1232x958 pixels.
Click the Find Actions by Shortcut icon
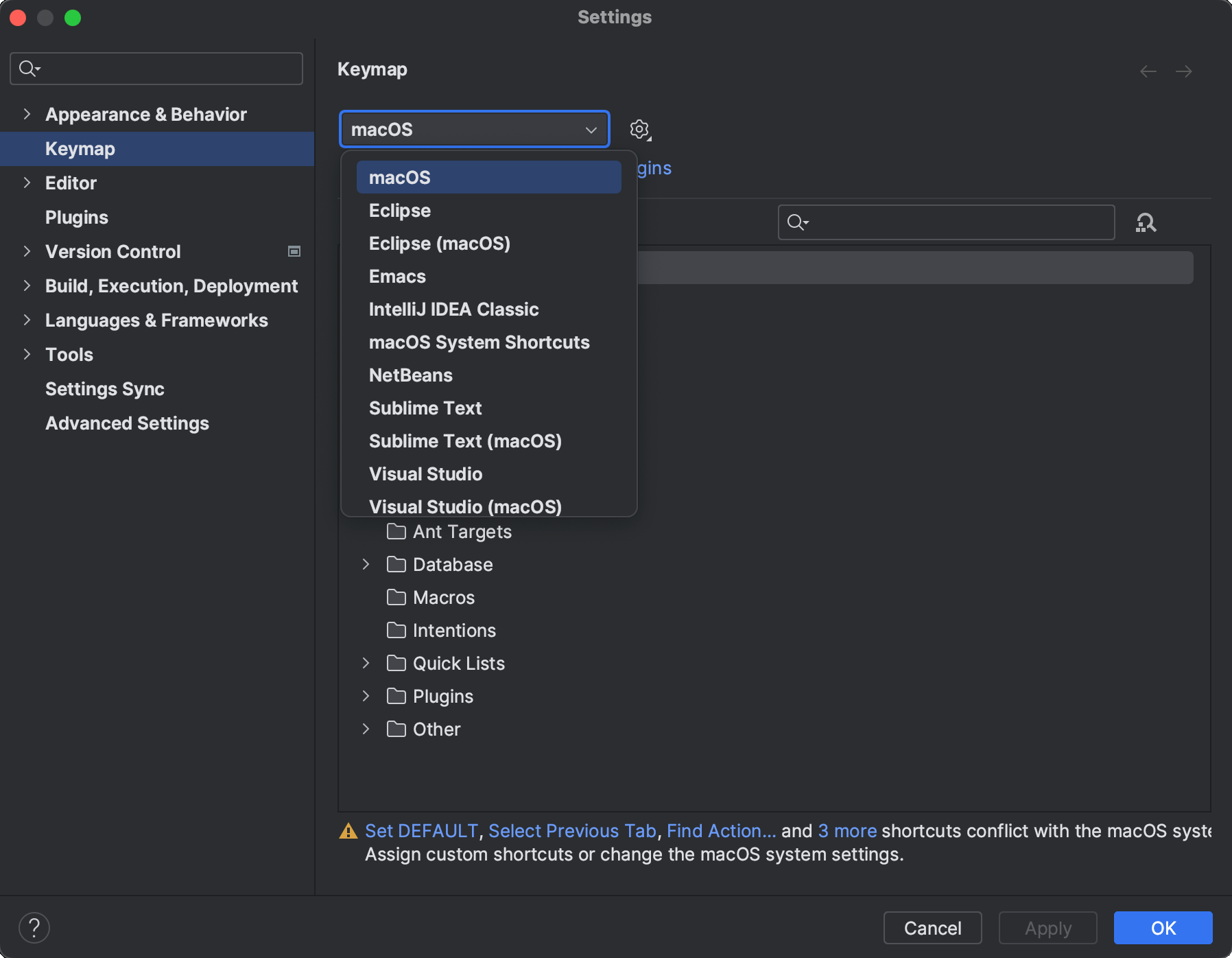1145,222
